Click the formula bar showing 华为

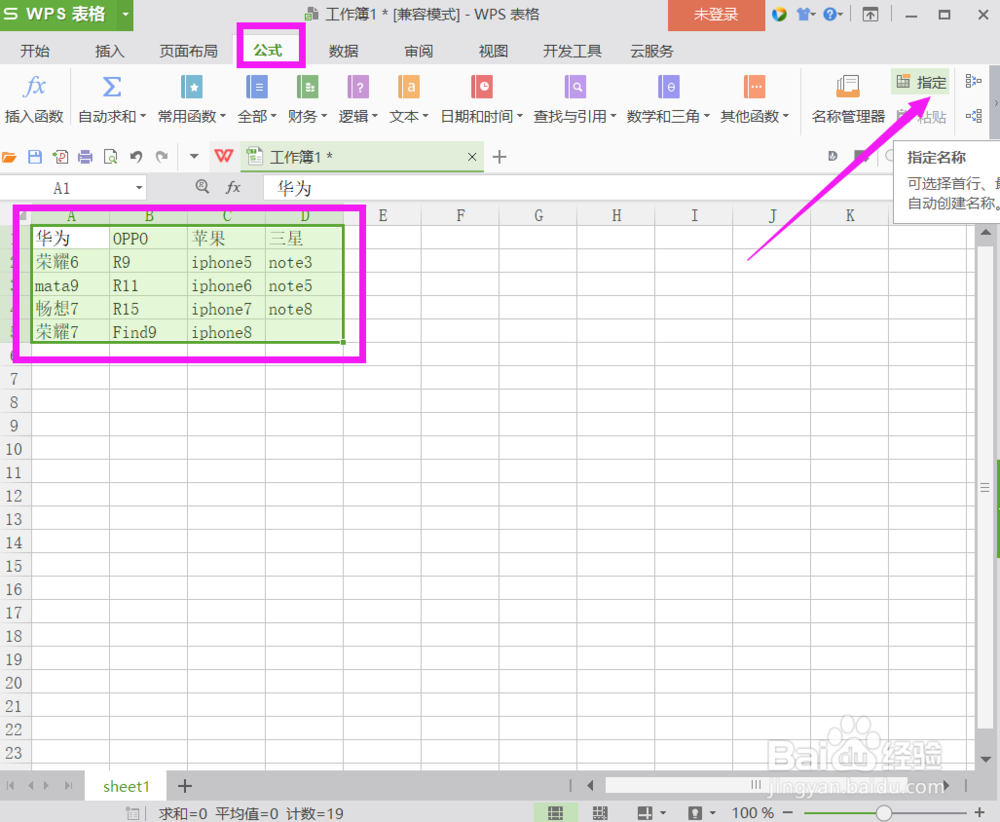577,188
